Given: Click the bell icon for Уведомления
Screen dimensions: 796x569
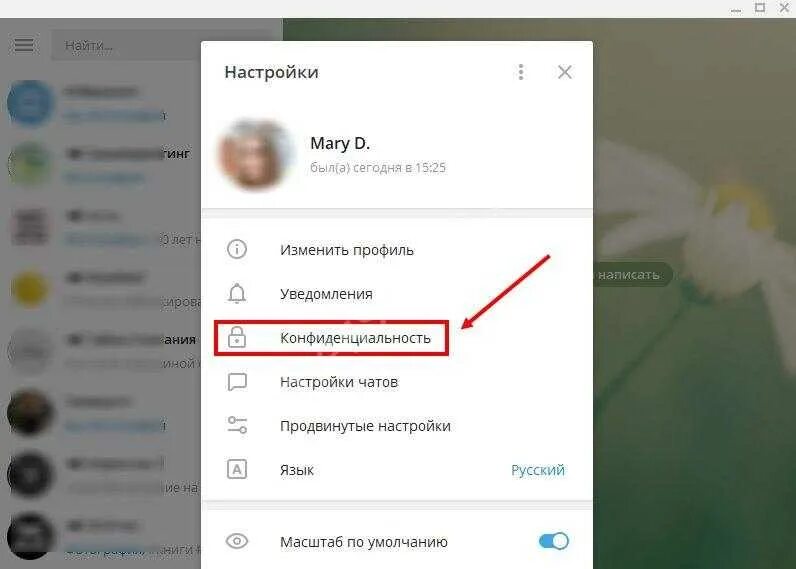Looking at the screenshot, I should [x=237, y=293].
